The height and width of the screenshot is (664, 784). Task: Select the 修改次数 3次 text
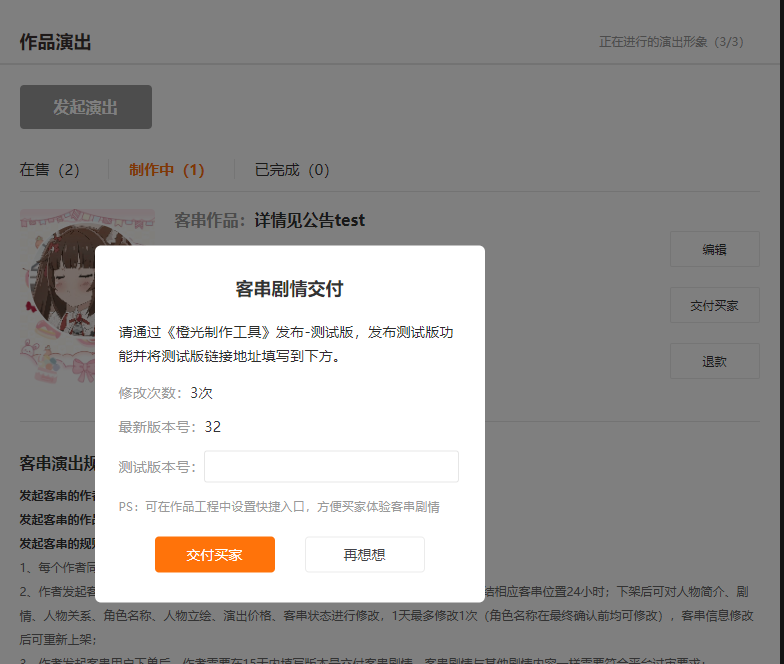tap(165, 393)
